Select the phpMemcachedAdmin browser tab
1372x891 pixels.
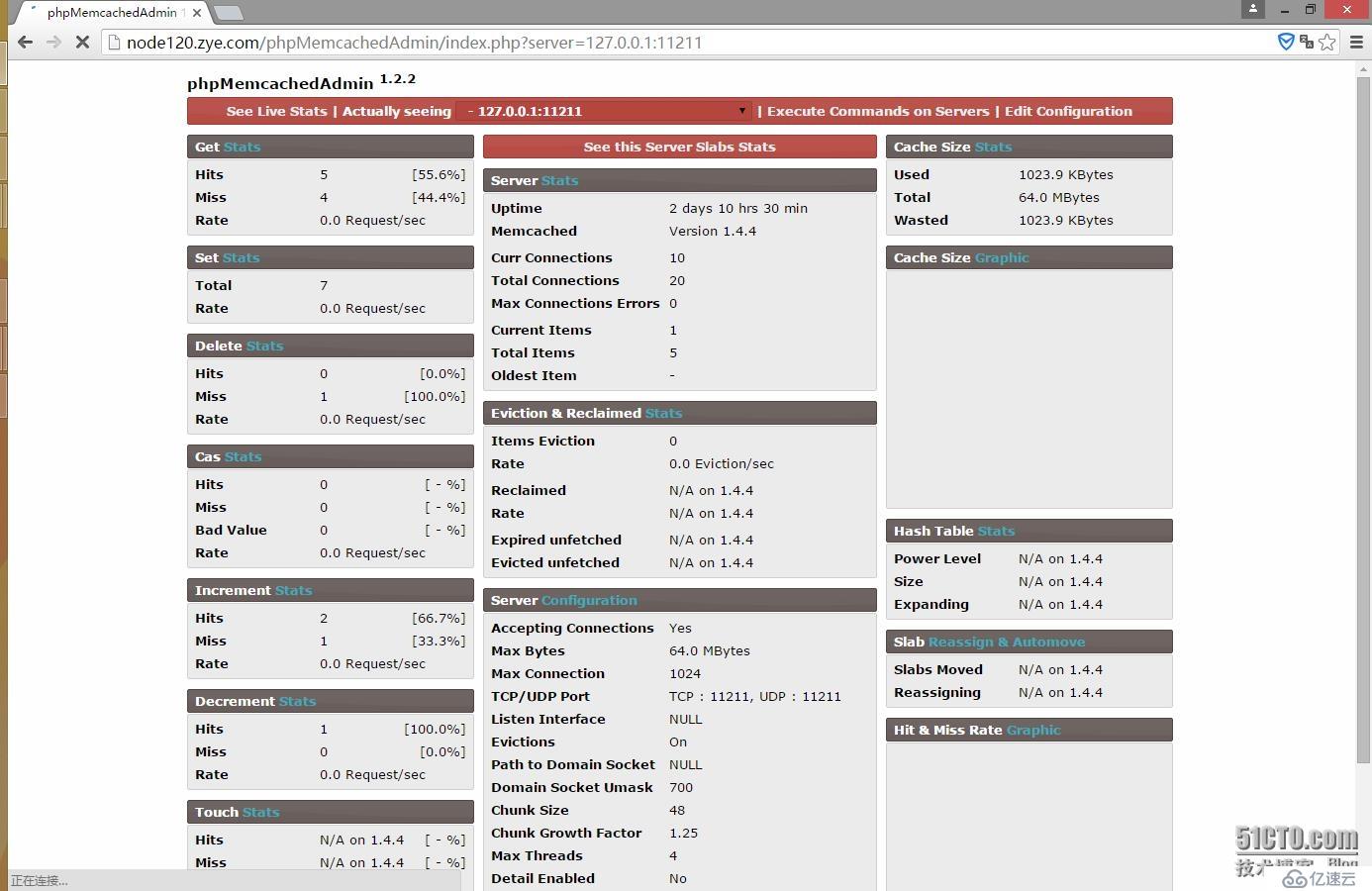click(x=111, y=13)
